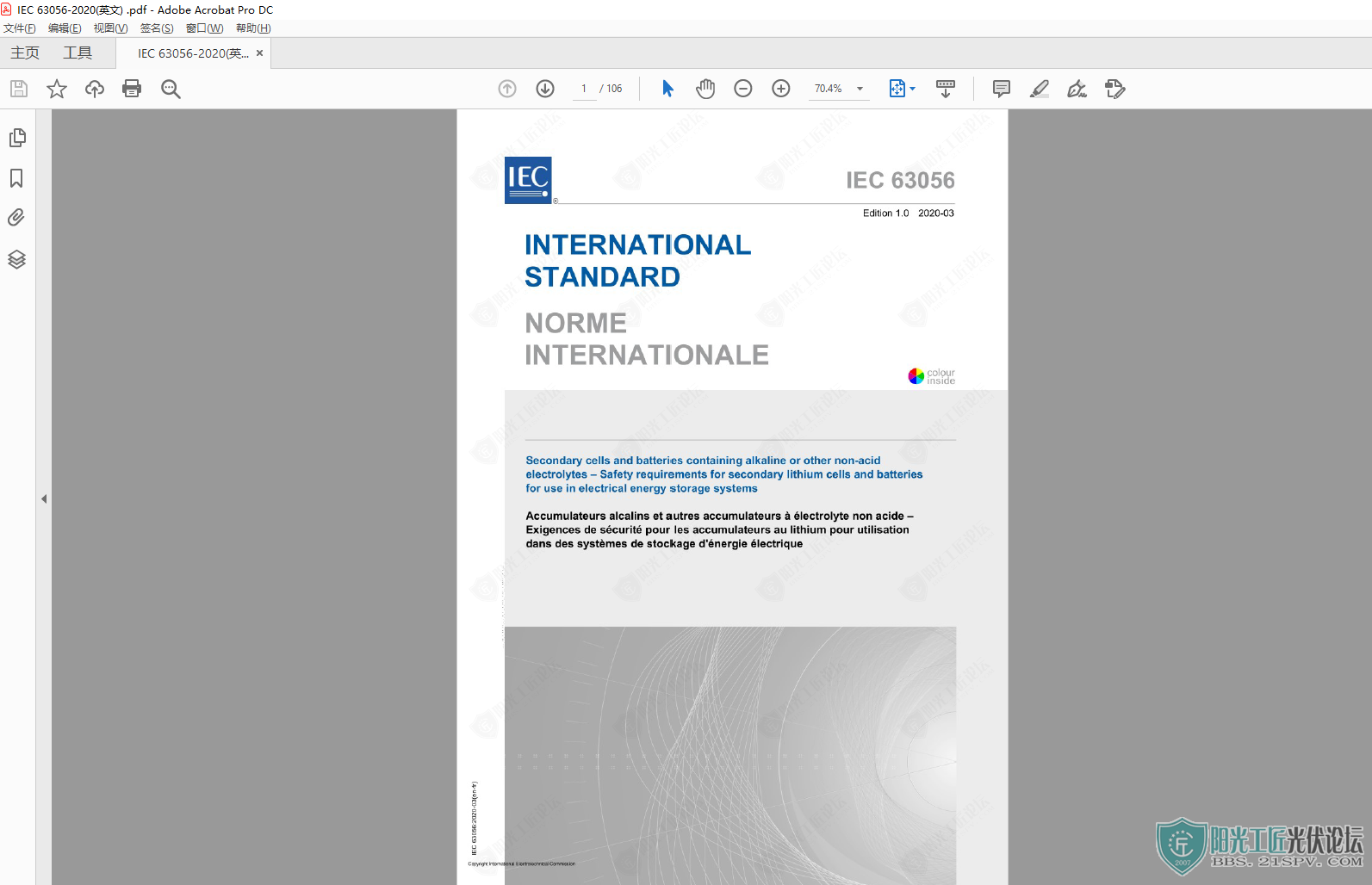1372x885 pixels.
Task: Expand the left navigation pane arrow
Action: click(44, 498)
